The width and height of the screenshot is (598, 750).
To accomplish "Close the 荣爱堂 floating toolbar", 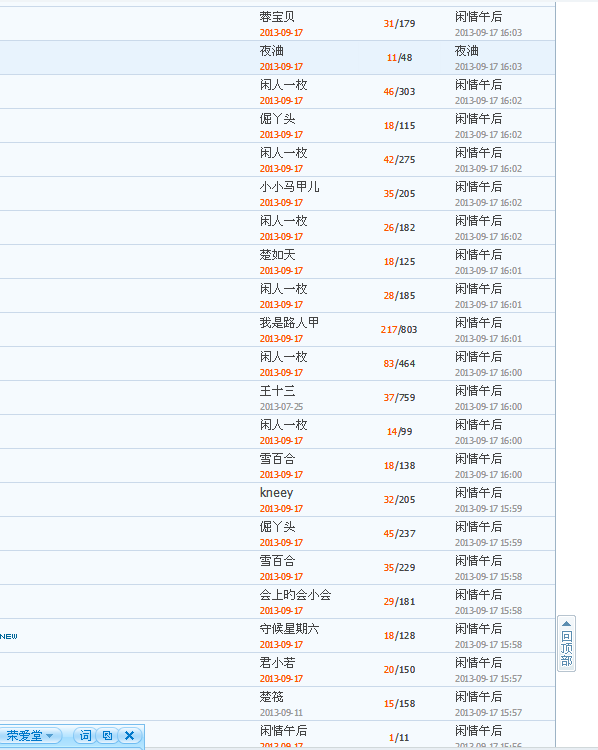I will pos(129,736).
